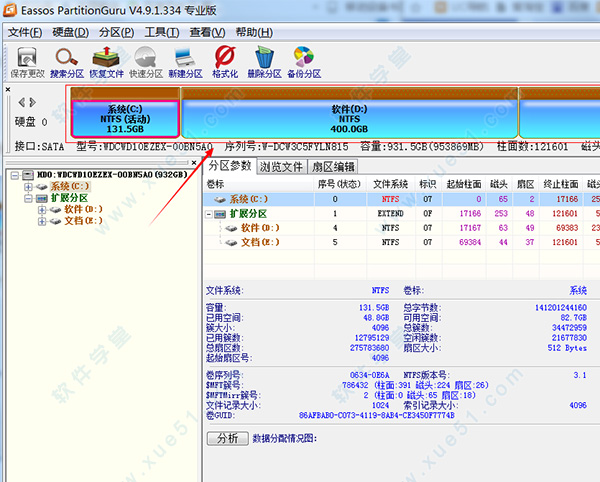Click the 起始柱面 column header
The image size is (600, 482).
[x=464, y=185]
